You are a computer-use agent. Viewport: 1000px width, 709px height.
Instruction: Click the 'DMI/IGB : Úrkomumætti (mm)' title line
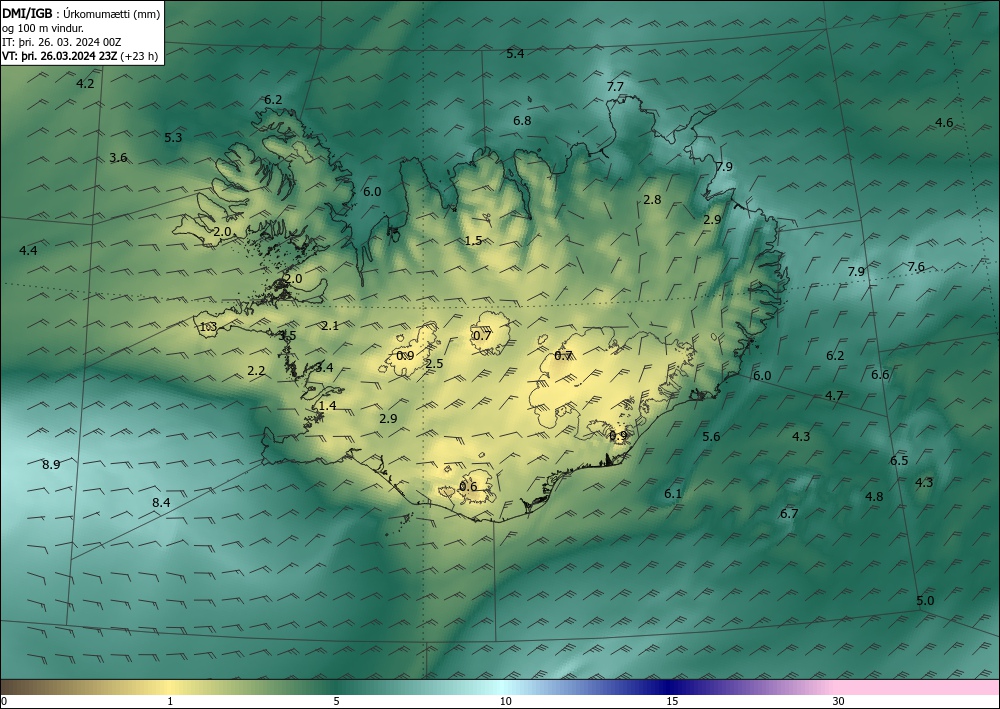81,14
